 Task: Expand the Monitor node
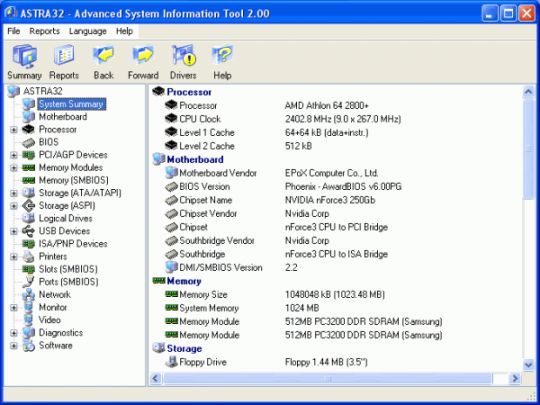point(13,308)
